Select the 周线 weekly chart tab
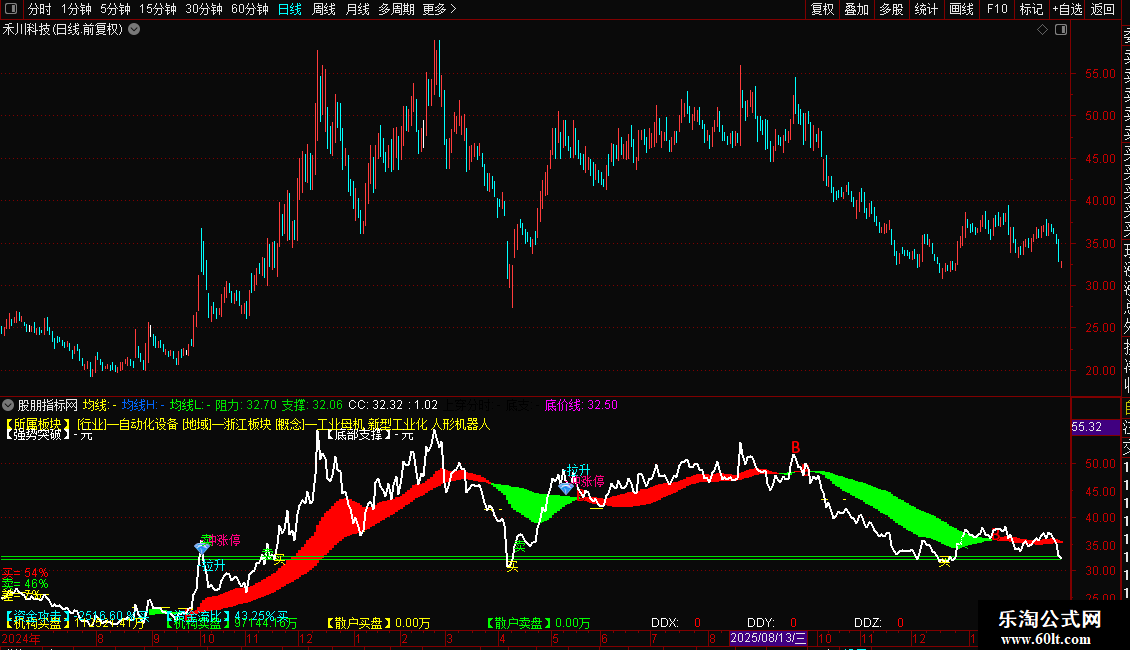Viewport: 1130px width, 650px height. coord(324,9)
